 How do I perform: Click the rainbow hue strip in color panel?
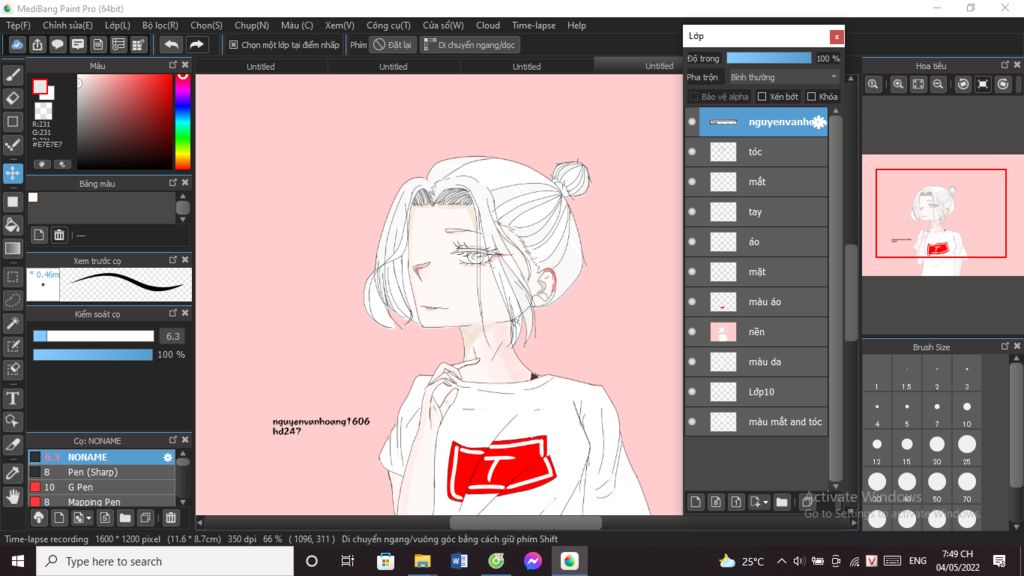tap(183, 120)
